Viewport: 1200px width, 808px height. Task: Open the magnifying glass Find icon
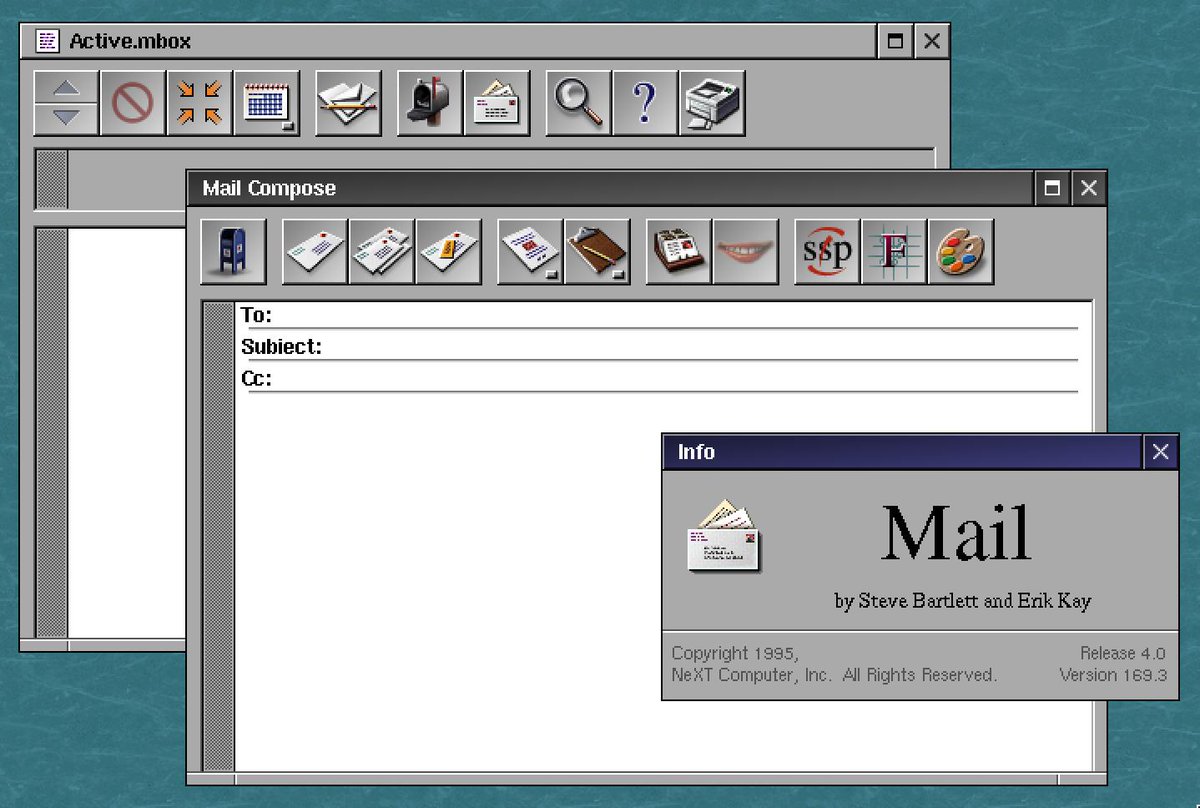coord(579,103)
